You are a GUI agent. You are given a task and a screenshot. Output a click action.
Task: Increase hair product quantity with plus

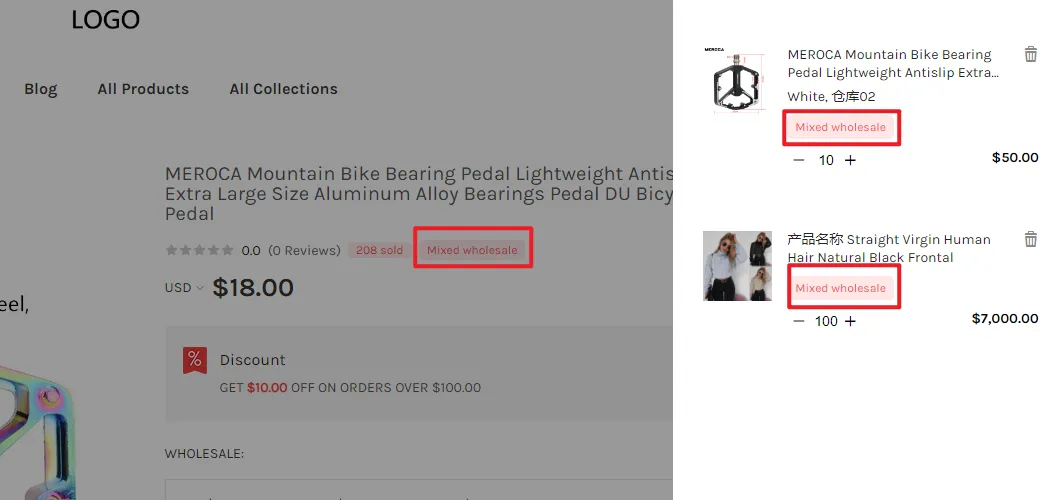point(851,321)
